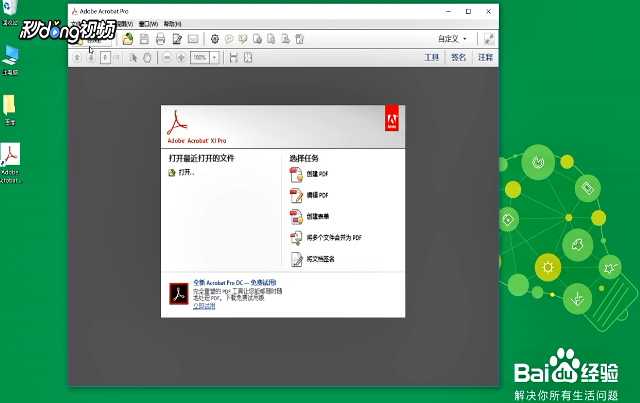Click the 打开.. open file link

coord(187,172)
